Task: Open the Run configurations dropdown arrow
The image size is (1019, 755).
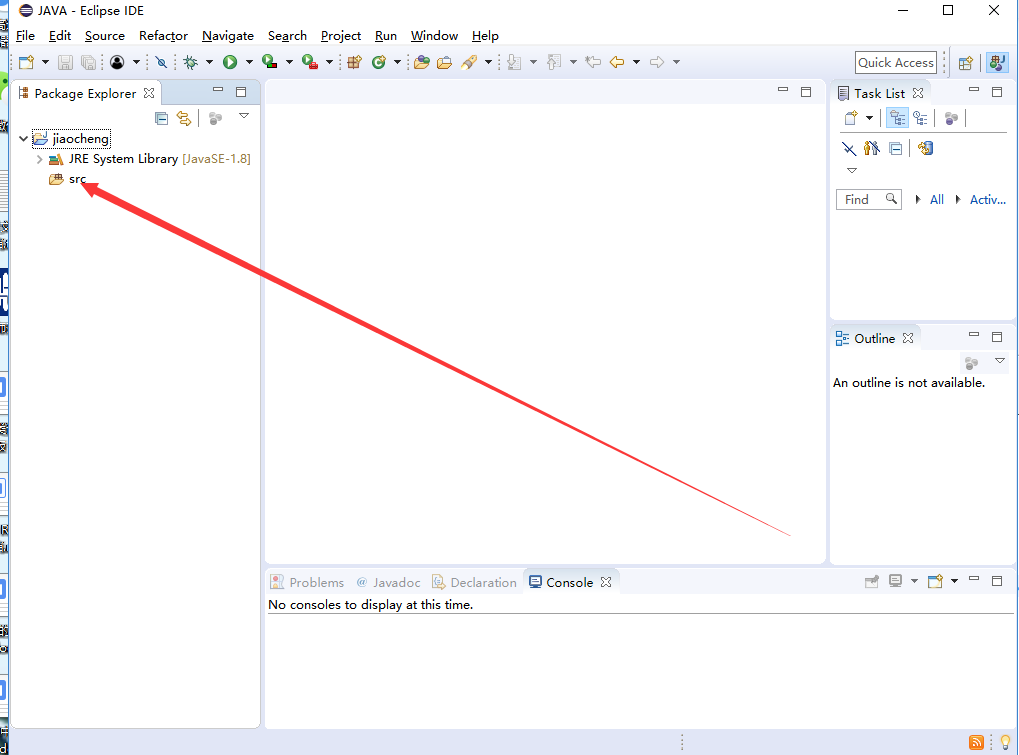Action: coord(249,62)
